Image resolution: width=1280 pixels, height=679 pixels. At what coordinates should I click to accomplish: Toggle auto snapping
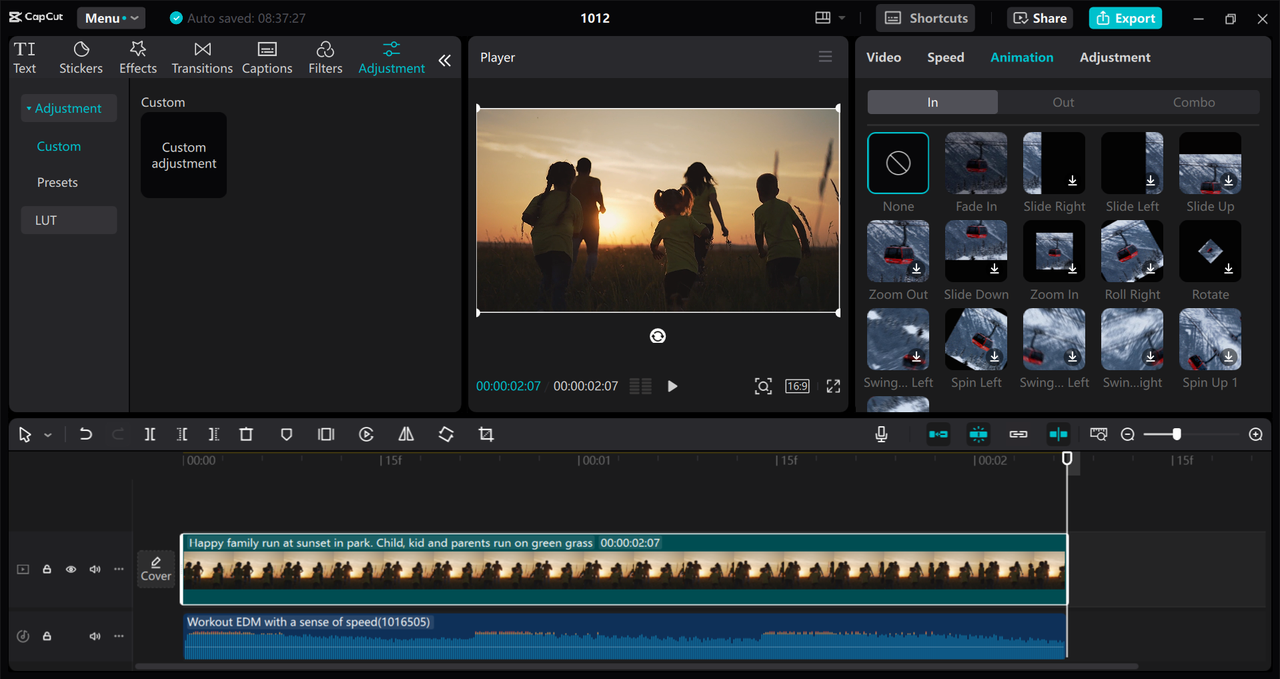[x=978, y=434]
